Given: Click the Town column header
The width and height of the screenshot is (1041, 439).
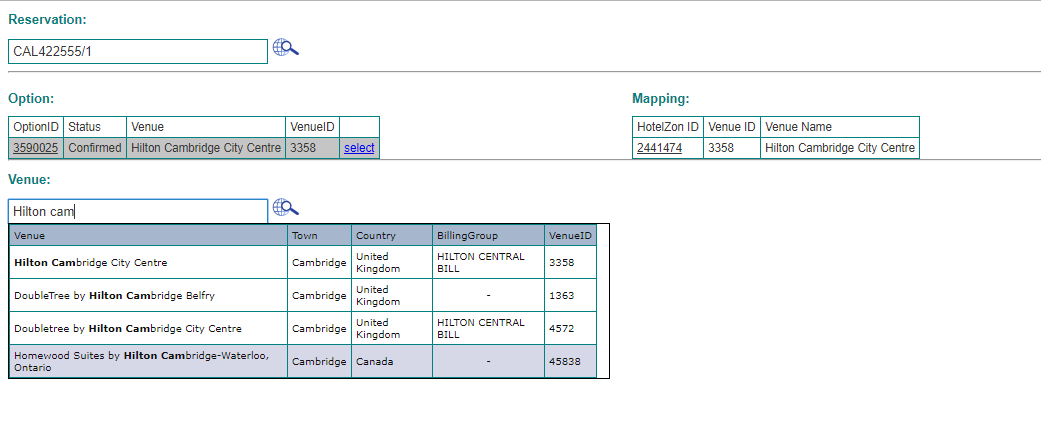Looking at the screenshot, I should click(x=320, y=236).
